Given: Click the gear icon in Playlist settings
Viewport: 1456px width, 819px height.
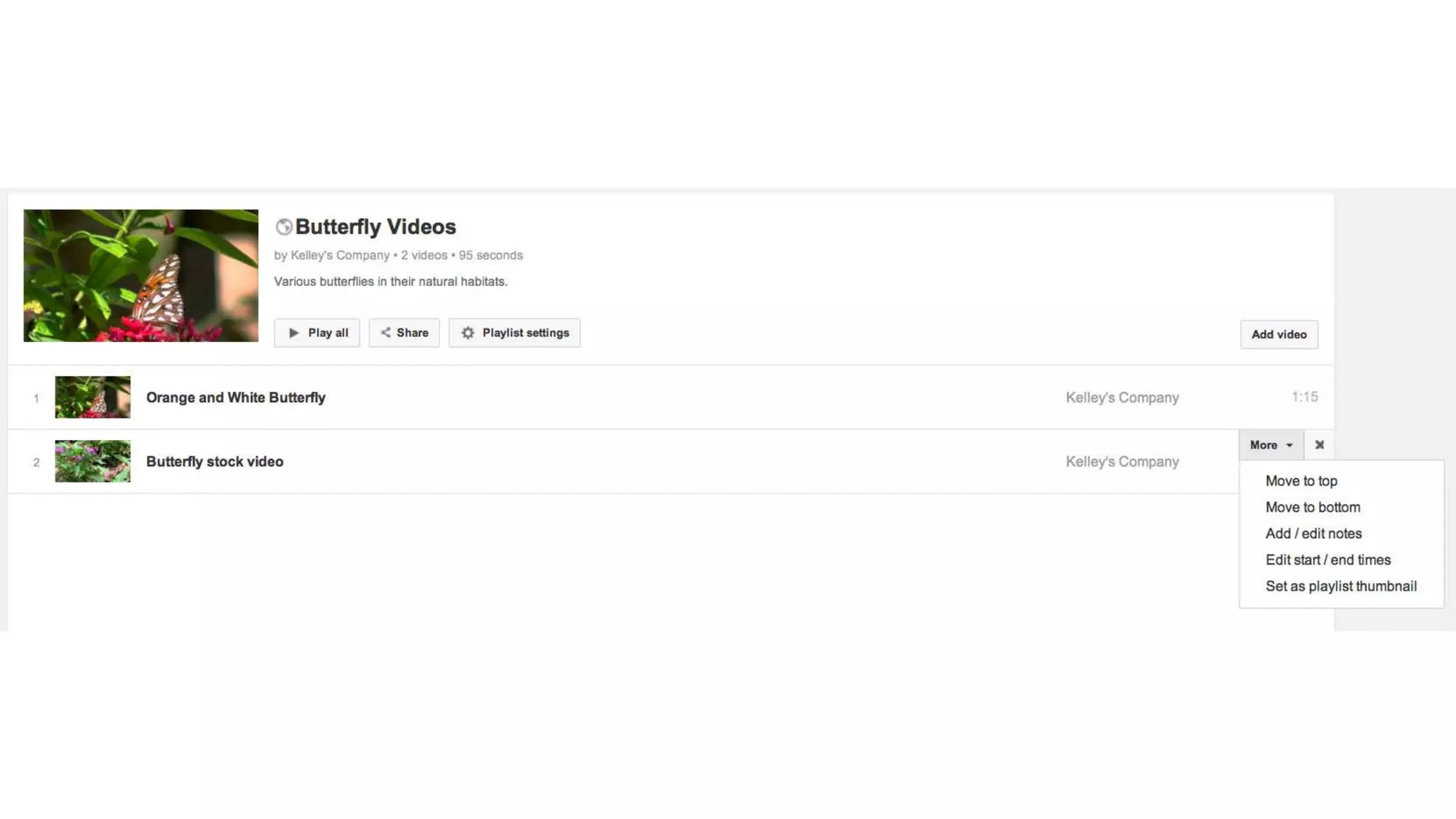Looking at the screenshot, I should [467, 333].
